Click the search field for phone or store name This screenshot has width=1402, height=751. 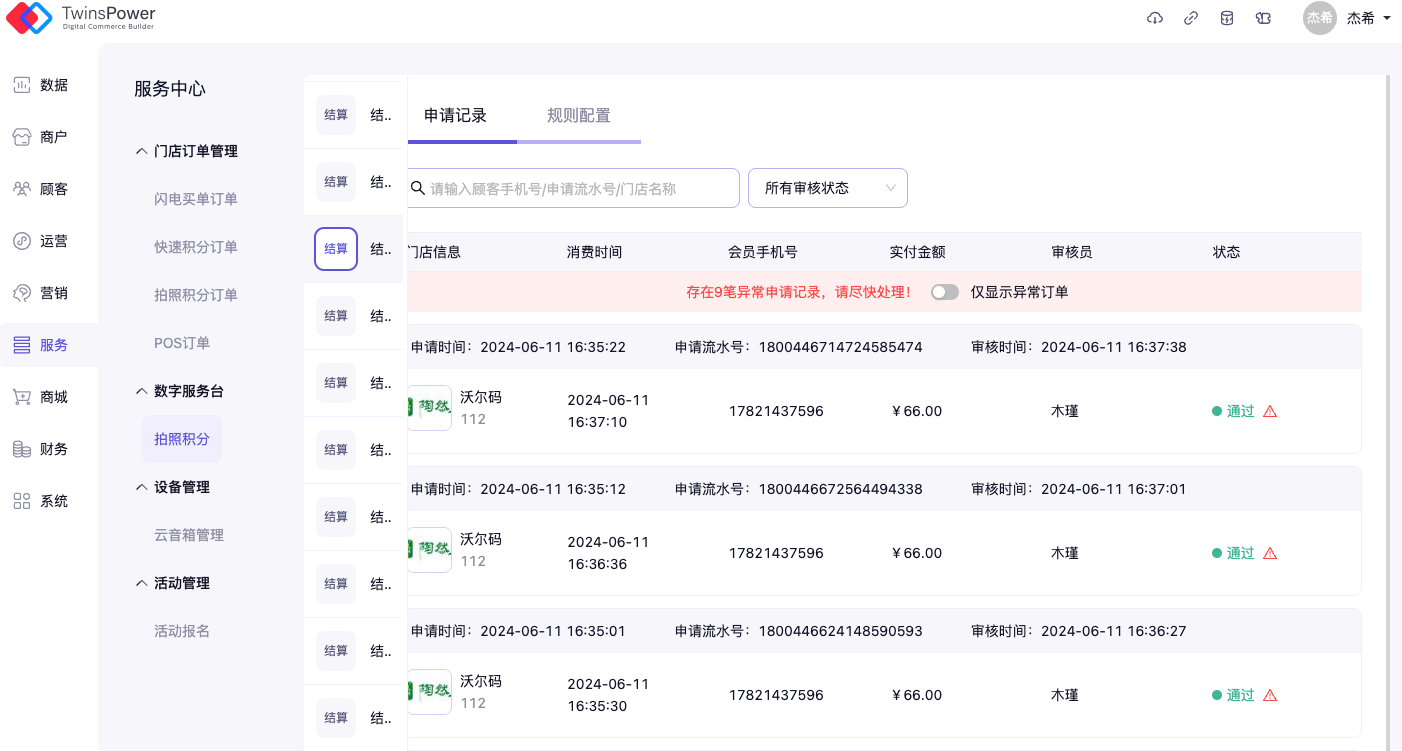tap(580, 188)
